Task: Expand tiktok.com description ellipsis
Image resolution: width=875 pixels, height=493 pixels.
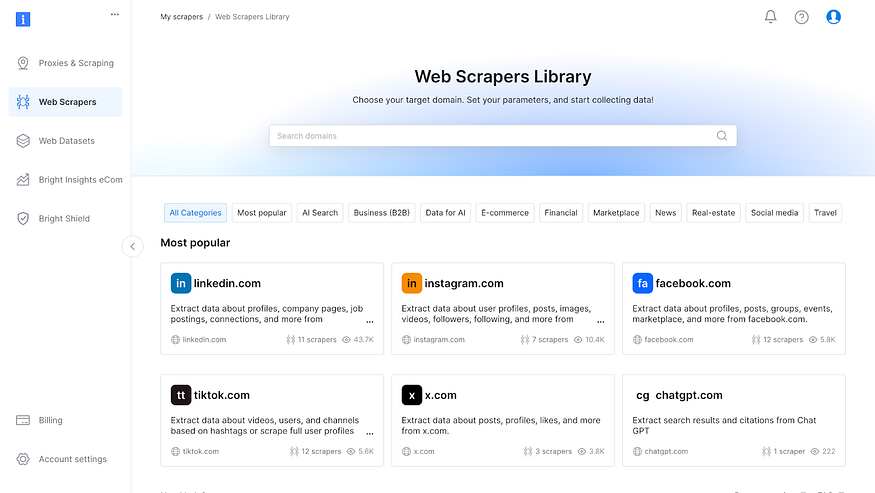Action: tap(370, 433)
